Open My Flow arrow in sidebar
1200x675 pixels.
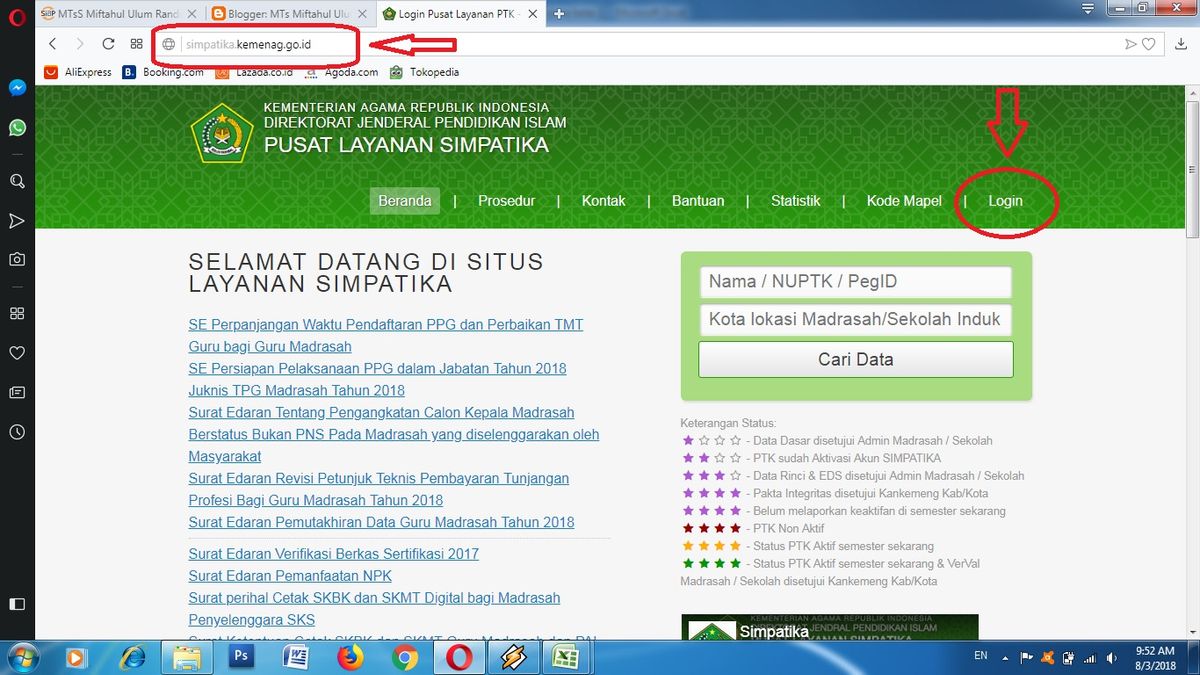tap(17, 220)
